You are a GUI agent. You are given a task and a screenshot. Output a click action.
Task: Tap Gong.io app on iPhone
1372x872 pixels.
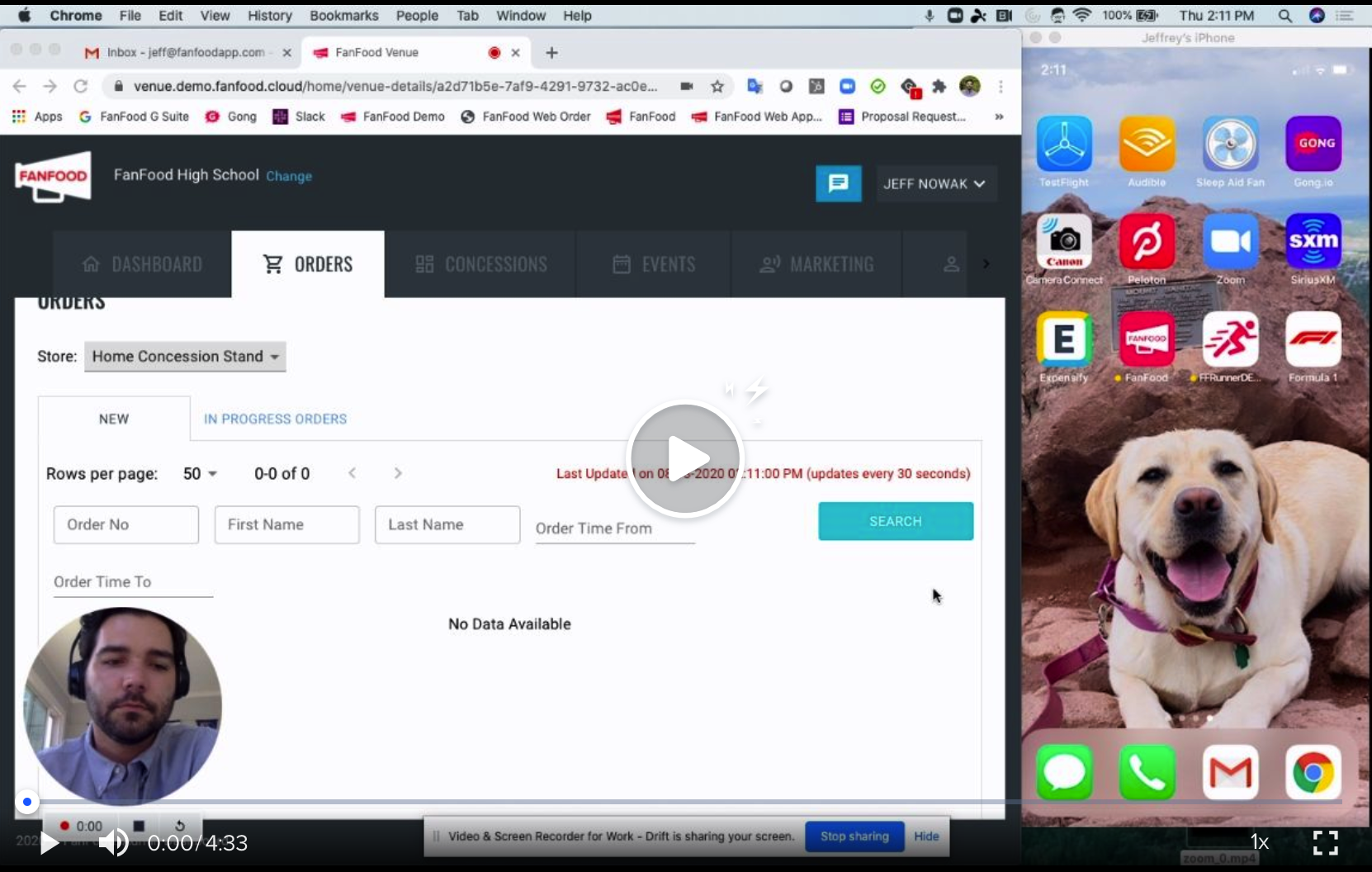click(x=1313, y=144)
